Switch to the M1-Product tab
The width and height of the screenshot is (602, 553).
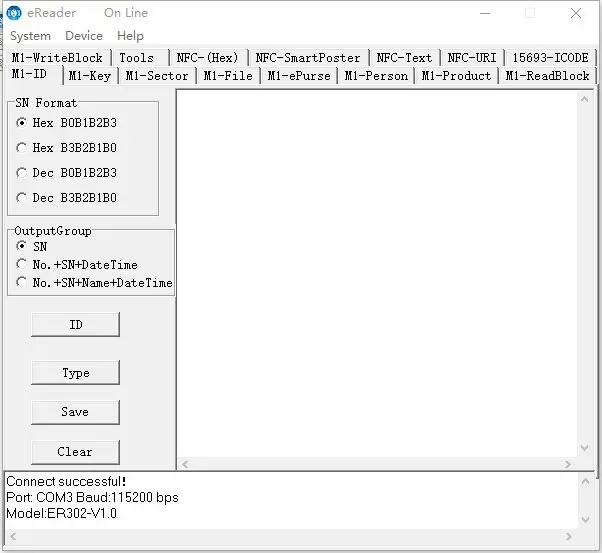(456, 76)
